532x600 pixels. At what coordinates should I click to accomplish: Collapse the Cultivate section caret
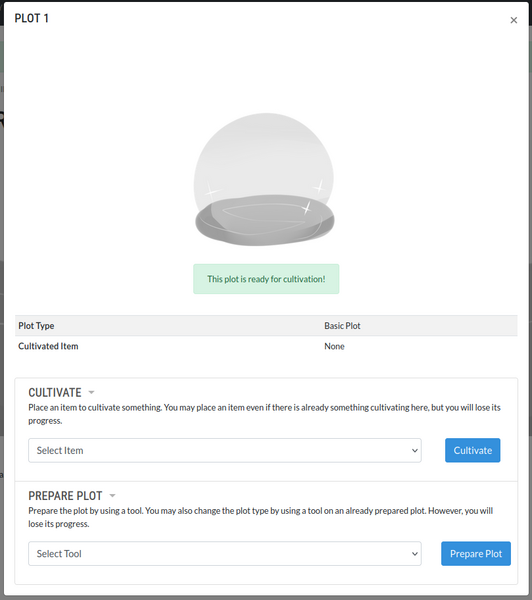click(x=91, y=393)
